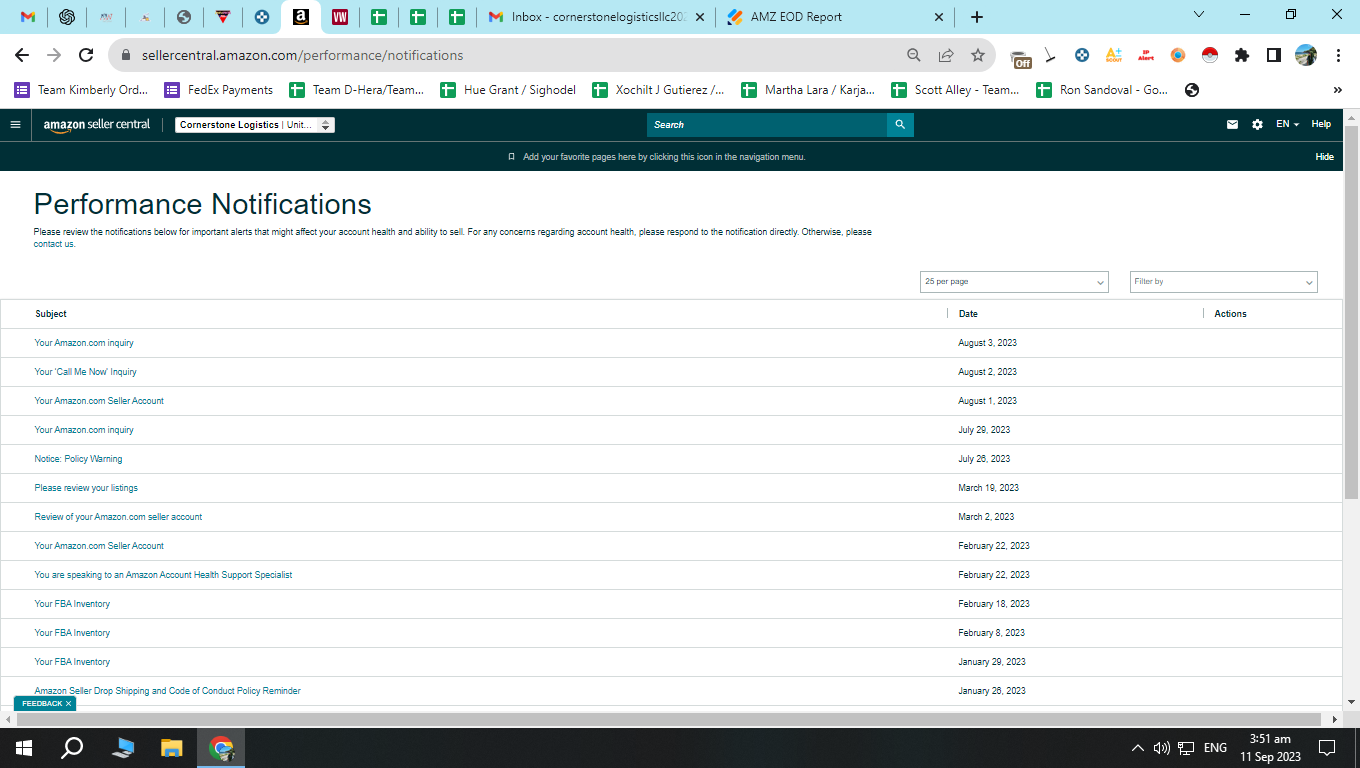The height and width of the screenshot is (768, 1360).
Task: Open the Hue Grant / Sighodel bookmark
Action: click(x=507, y=90)
